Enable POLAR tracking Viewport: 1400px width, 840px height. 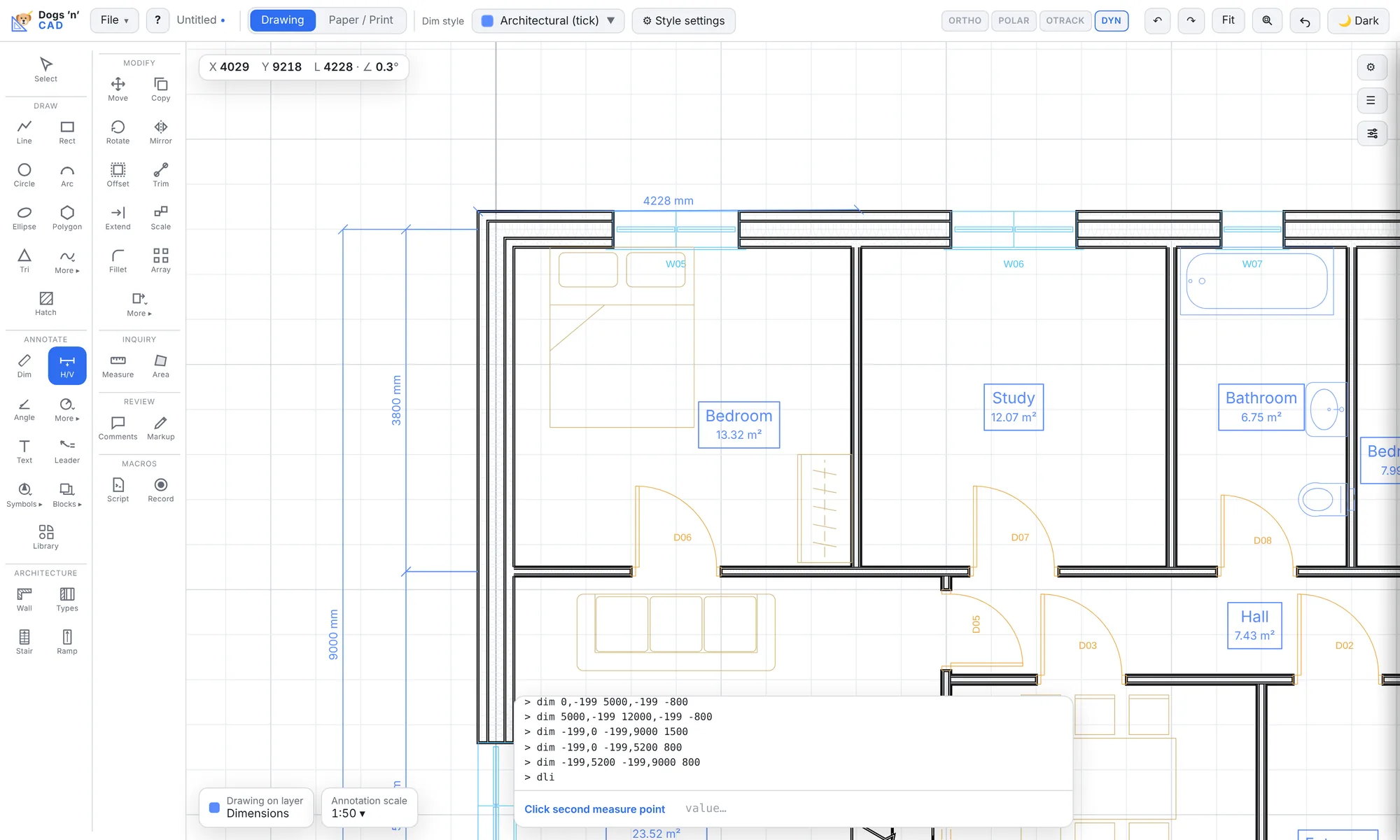coord(1014,20)
